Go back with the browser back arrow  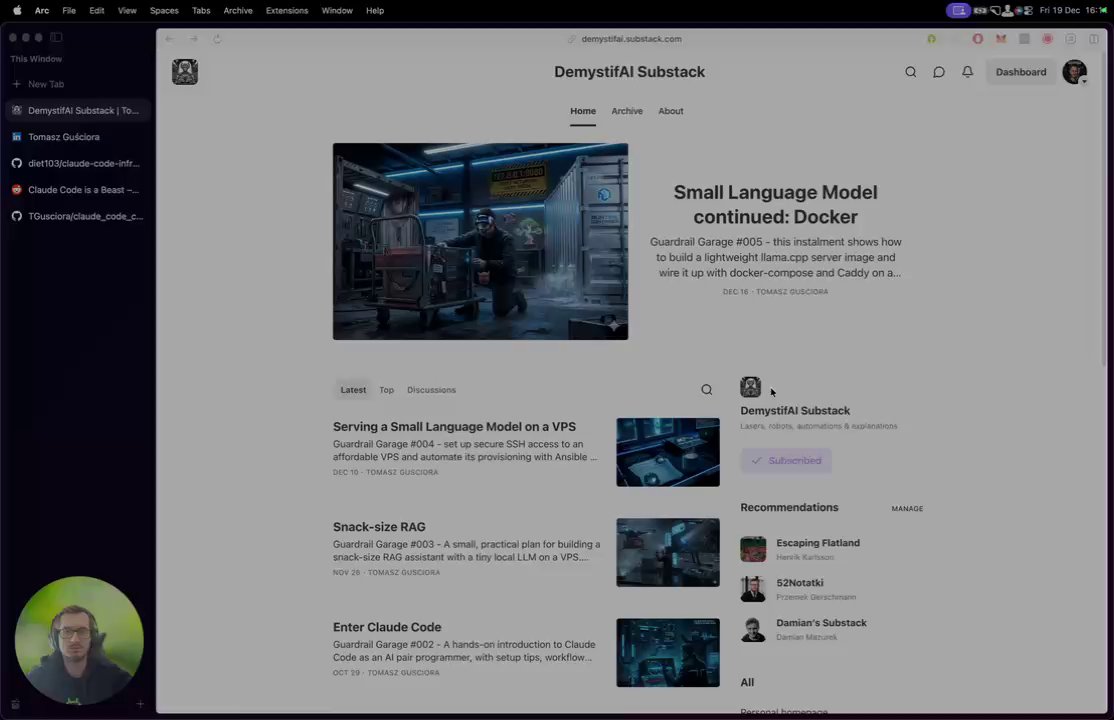point(169,39)
